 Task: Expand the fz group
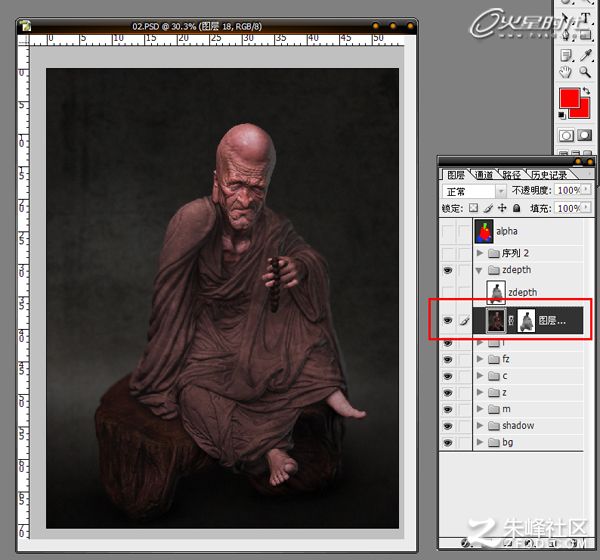(x=480, y=359)
